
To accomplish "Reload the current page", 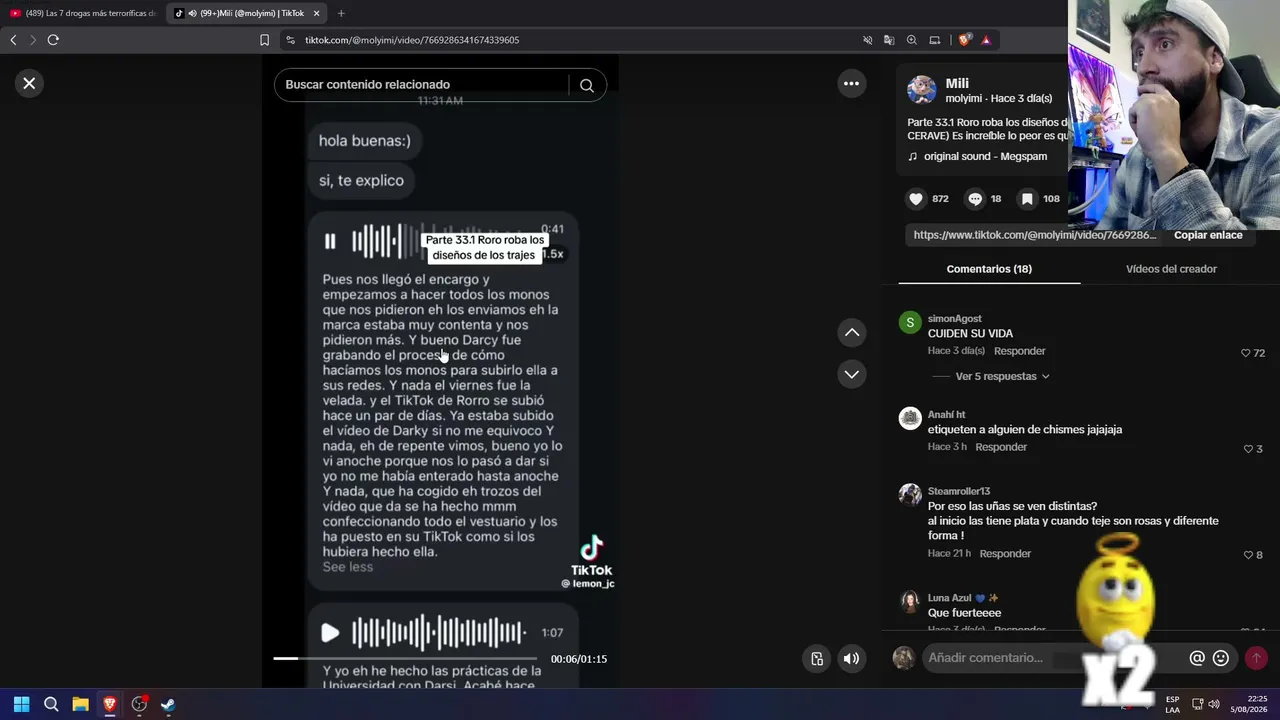I will (53, 40).
